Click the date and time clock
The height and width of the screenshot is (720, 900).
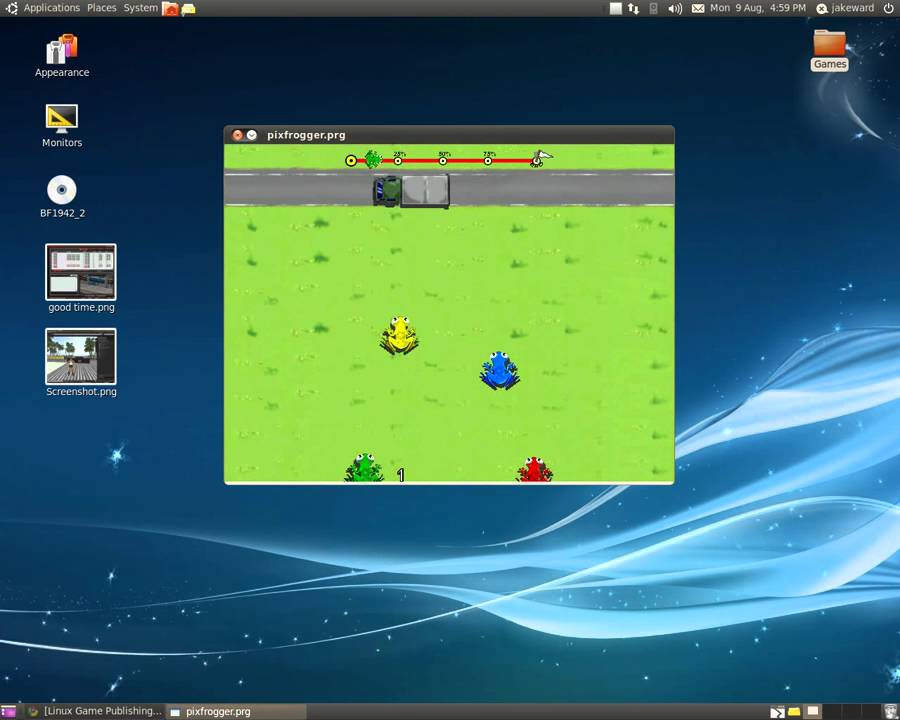click(x=758, y=8)
